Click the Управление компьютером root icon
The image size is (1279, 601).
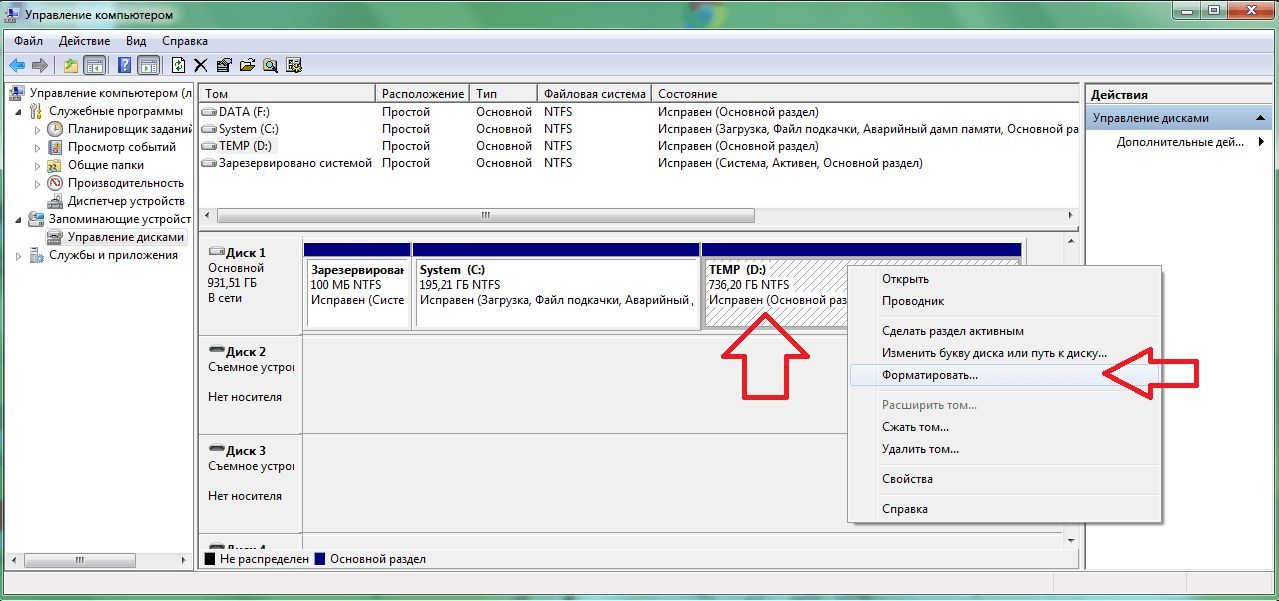(17, 93)
